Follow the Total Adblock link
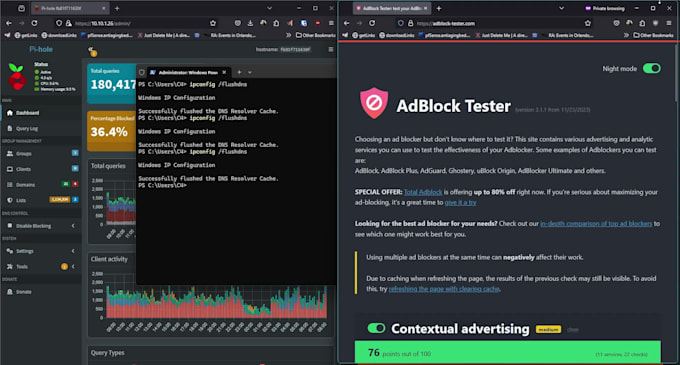 (423, 192)
